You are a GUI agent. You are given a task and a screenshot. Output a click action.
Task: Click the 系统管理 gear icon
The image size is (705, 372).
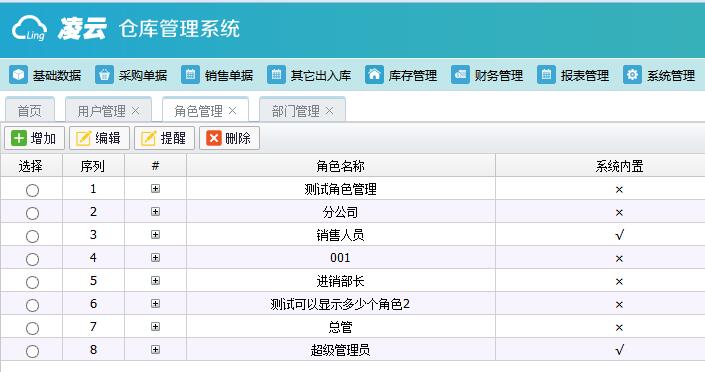[632, 75]
